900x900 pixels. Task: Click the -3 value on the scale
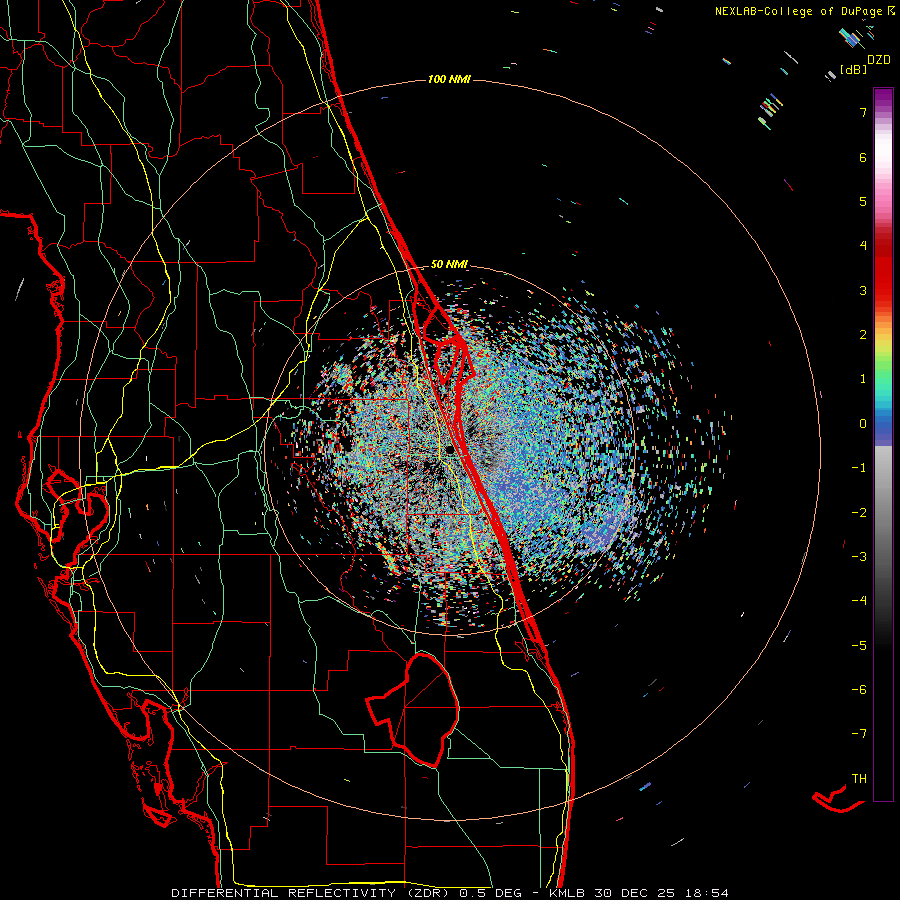pyautogui.click(x=859, y=557)
